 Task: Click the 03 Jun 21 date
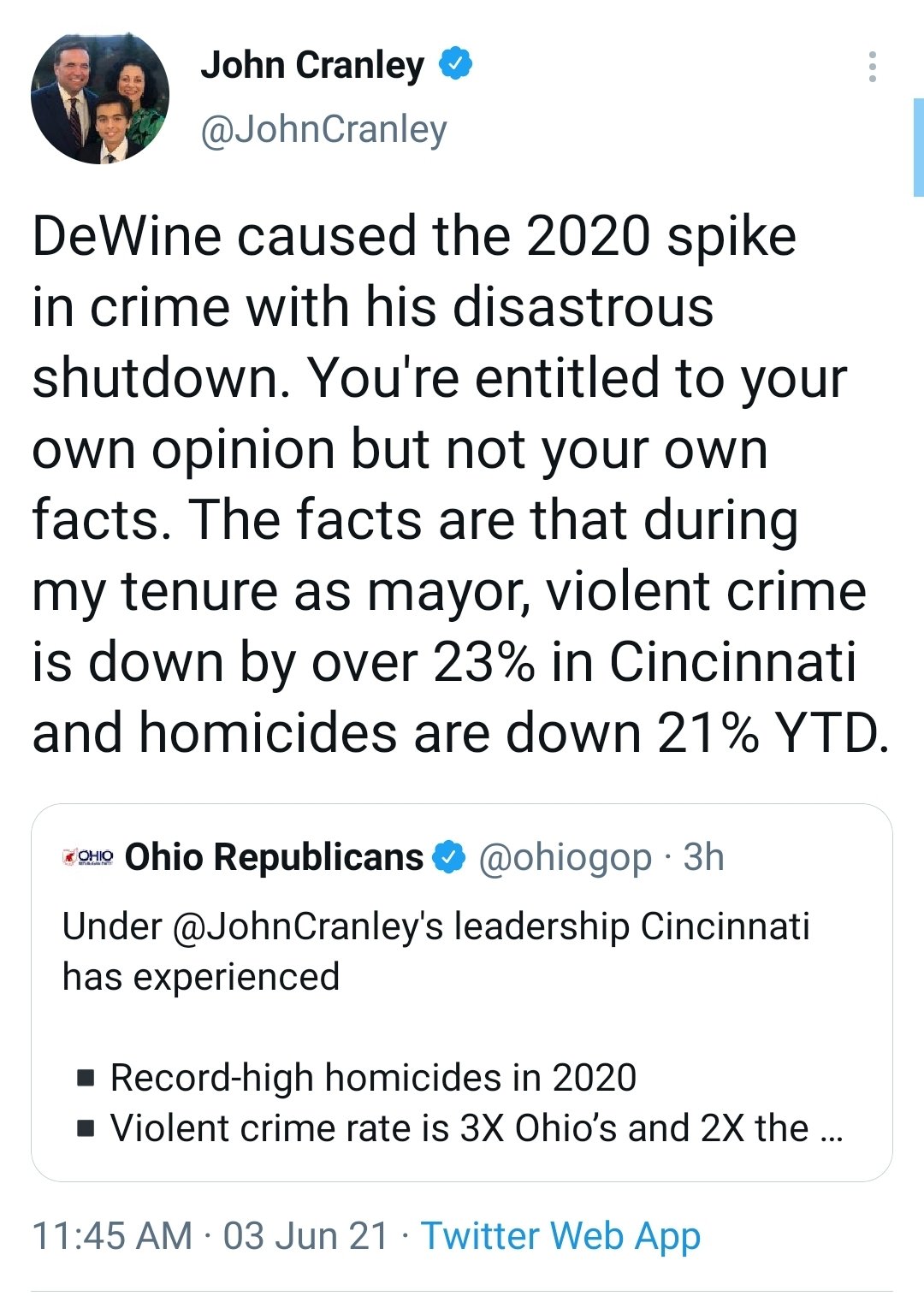coord(305,1236)
